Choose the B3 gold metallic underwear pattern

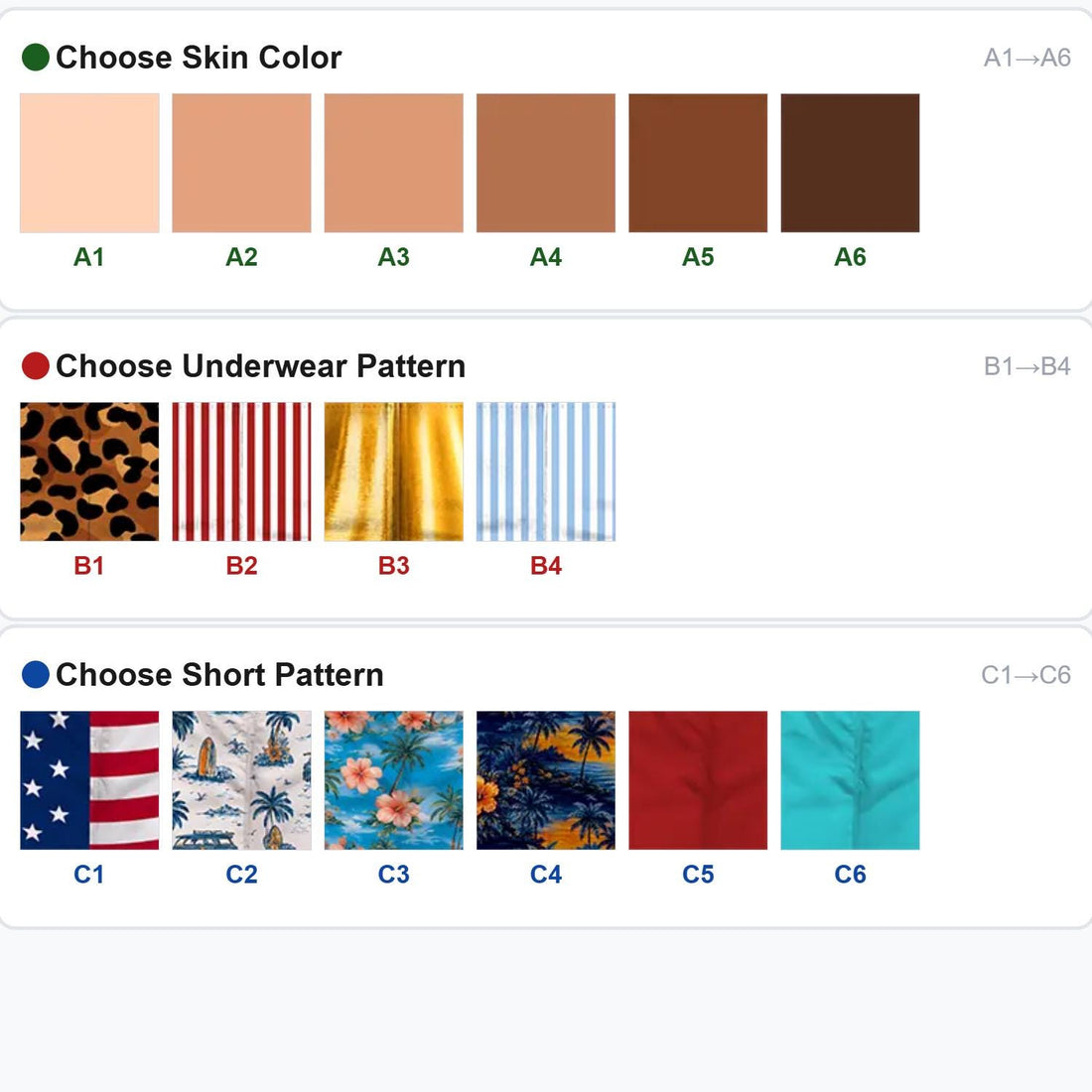[x=393, y=472]
